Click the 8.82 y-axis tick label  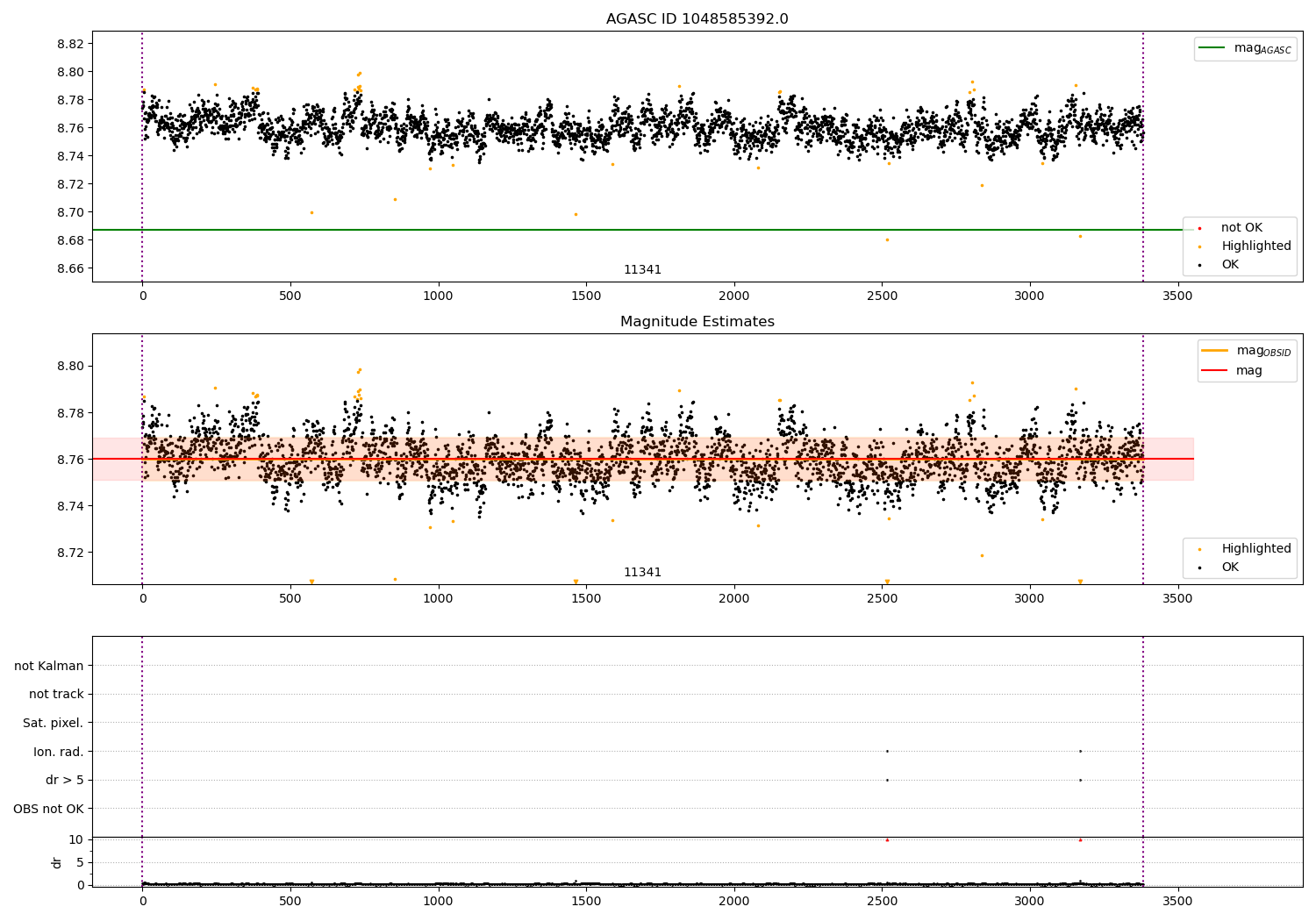[x=68, y=44]
